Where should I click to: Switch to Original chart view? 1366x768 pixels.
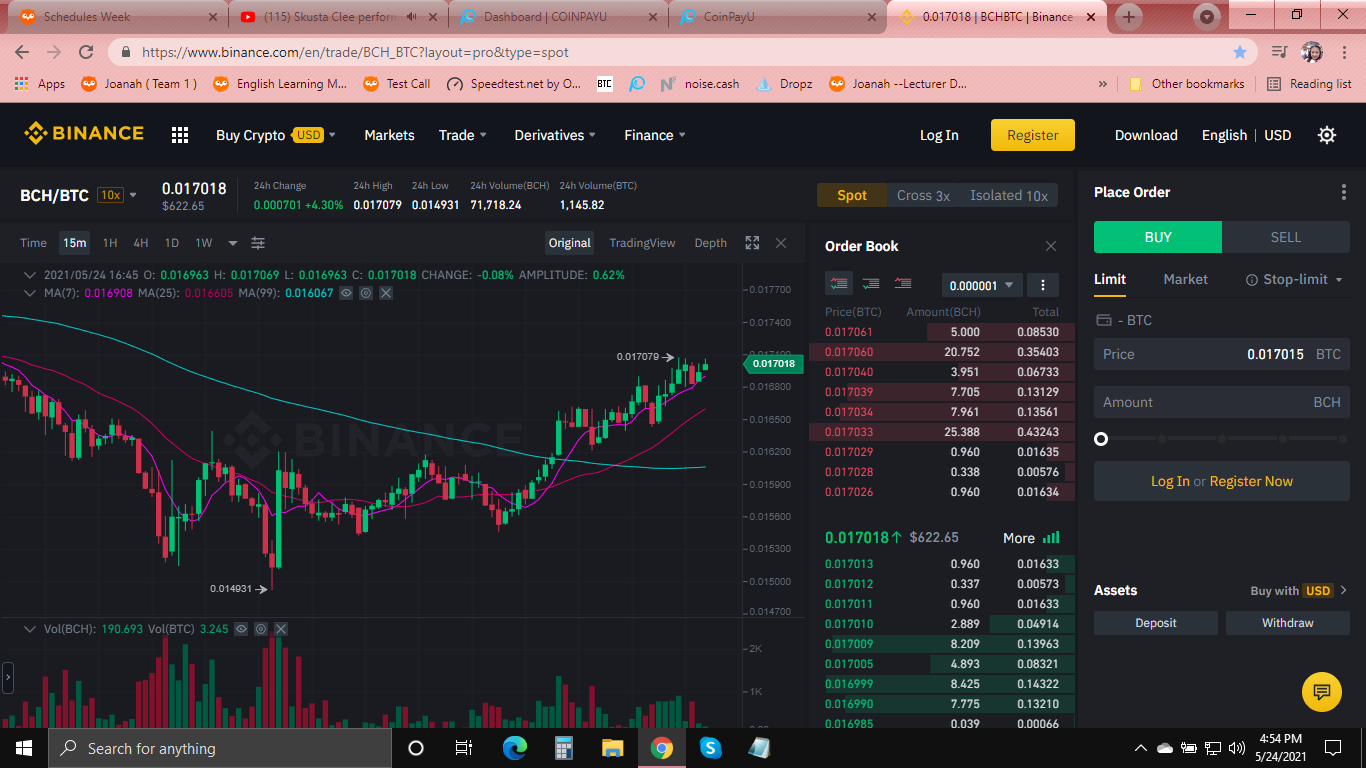coord(570,243)
